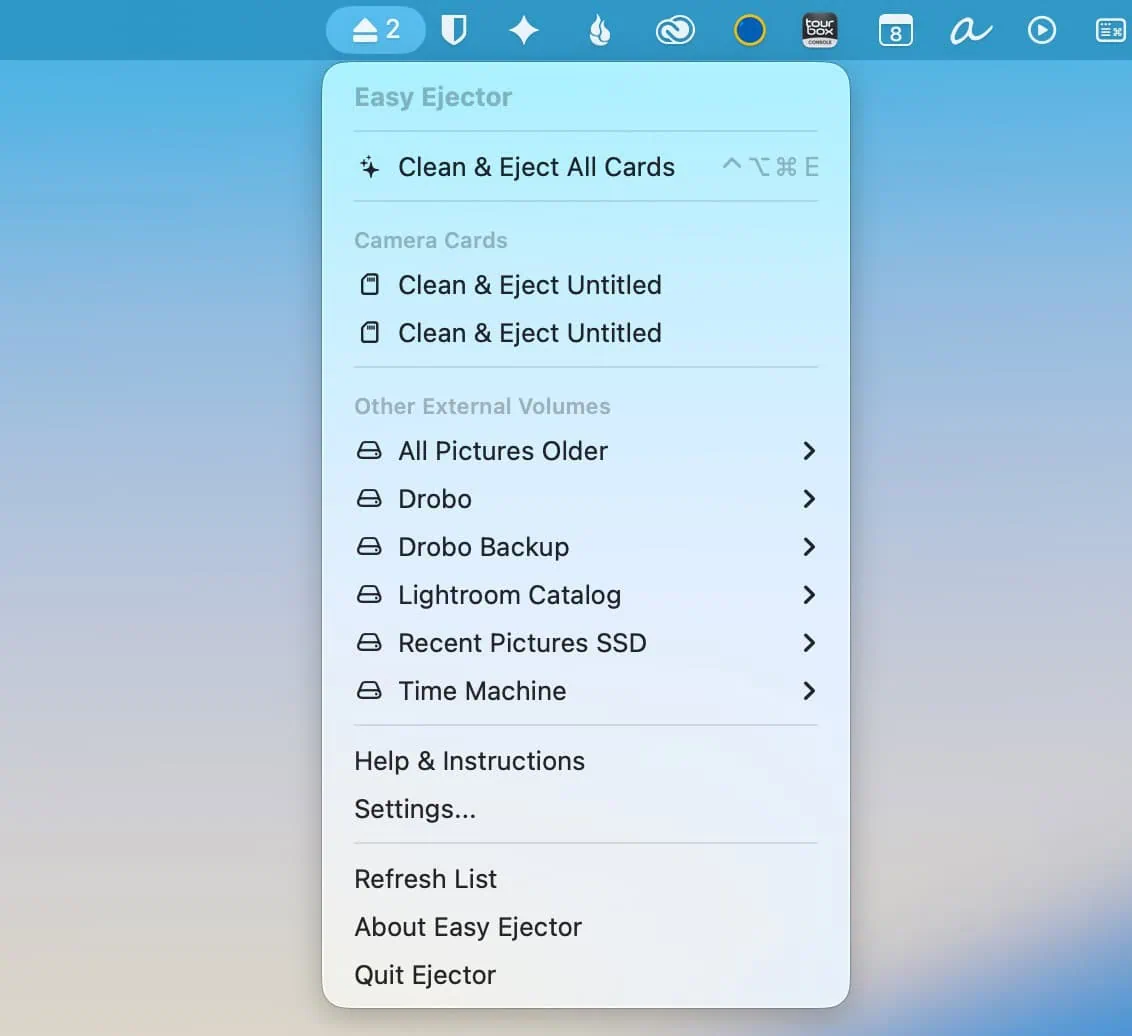Click the SD card icon of first Clean & Eject Untitled
Image resolution: width=1132 pixels, height=1036 pixels.
370,284
